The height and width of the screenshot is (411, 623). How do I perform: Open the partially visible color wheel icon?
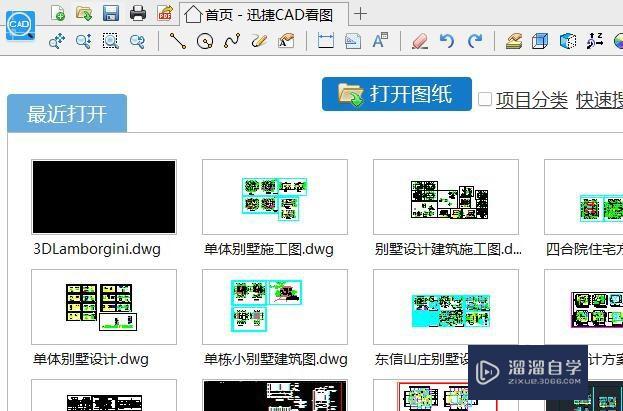[618, 41]
